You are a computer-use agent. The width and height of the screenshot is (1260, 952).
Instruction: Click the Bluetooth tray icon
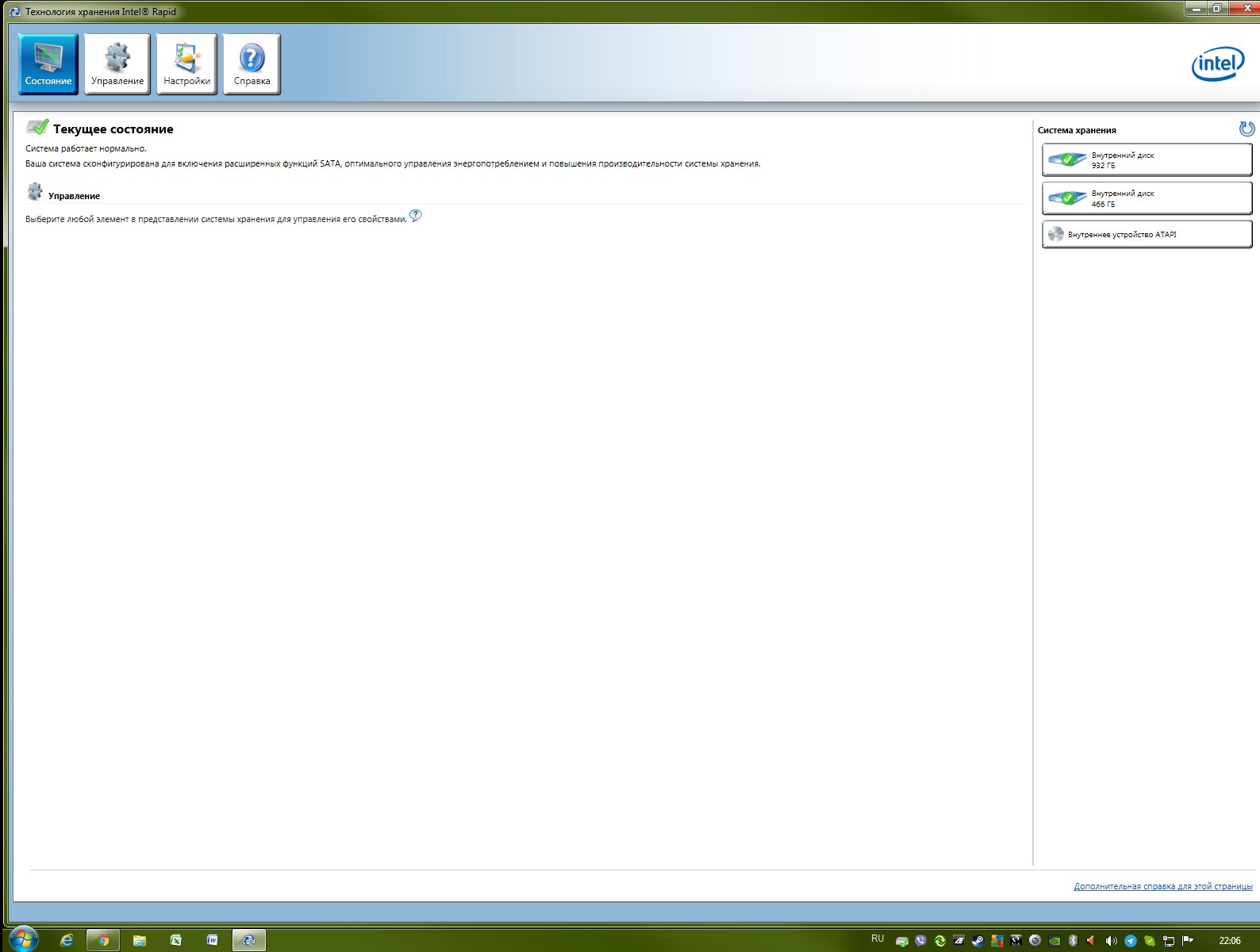(x=1073, y=941)
